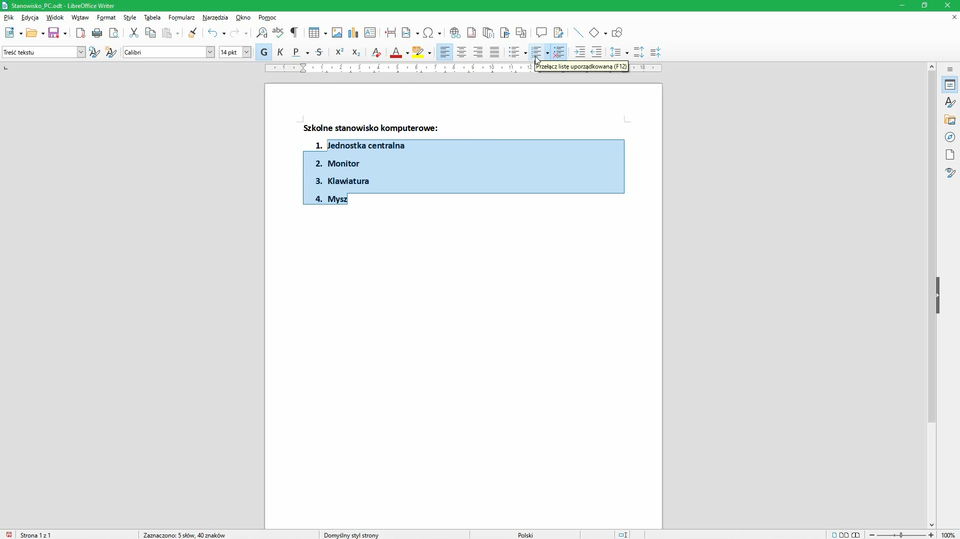Click the Insert Image icon

click(x=337, y=33)
